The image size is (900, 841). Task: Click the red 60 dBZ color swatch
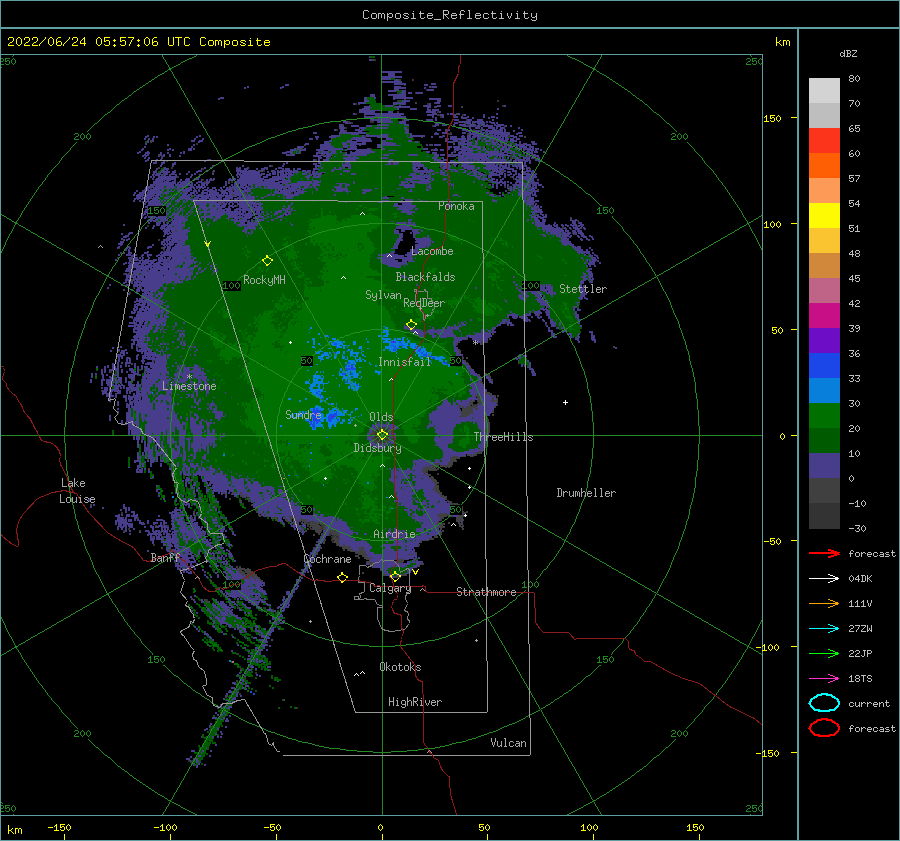point(824,141)
